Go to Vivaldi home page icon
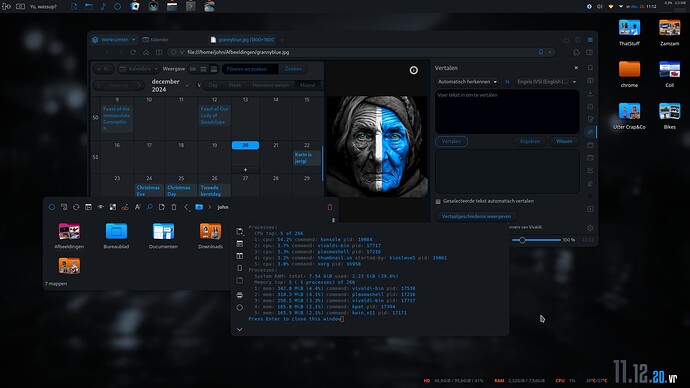Viewport: 690px width, 388px height. [x=146, y=52]
